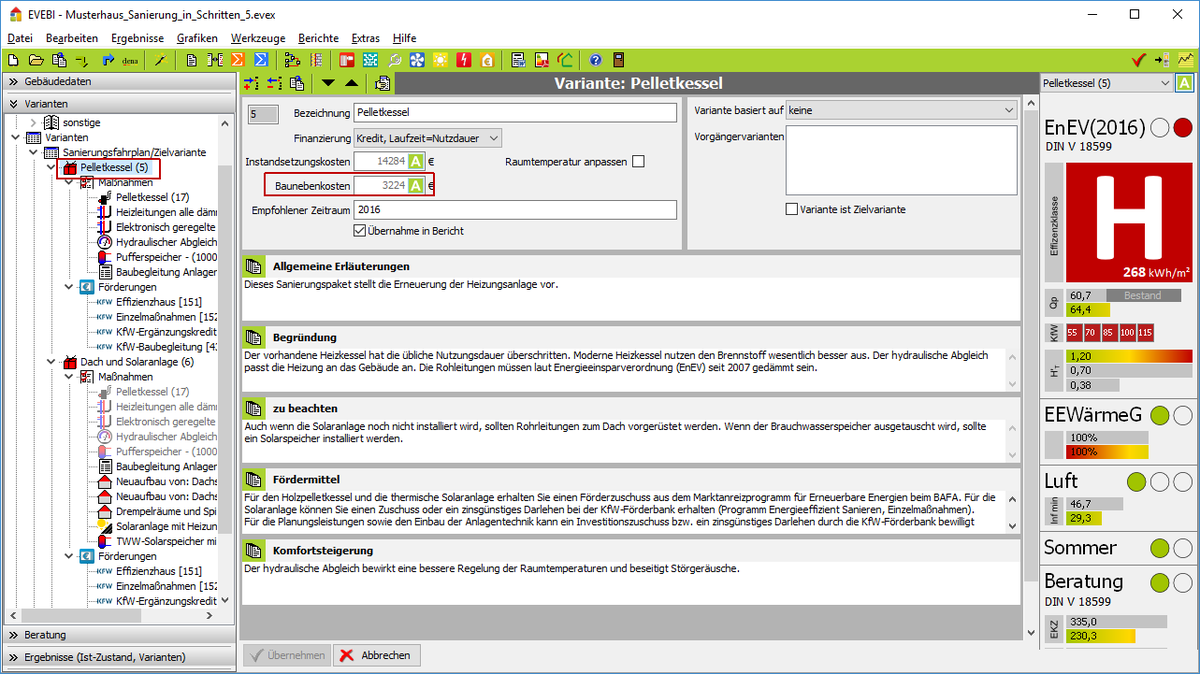
Task: Open the Datei menu
Action: (x=20, y=38)
